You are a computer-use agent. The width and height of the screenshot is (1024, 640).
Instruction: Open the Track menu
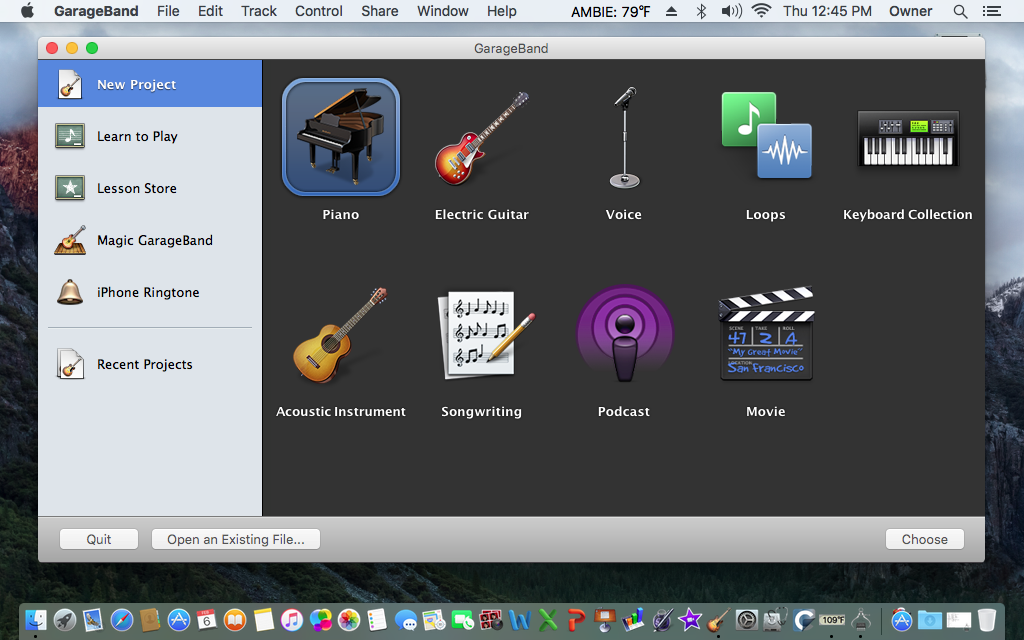pyautogui.click(x=259, y=11)
